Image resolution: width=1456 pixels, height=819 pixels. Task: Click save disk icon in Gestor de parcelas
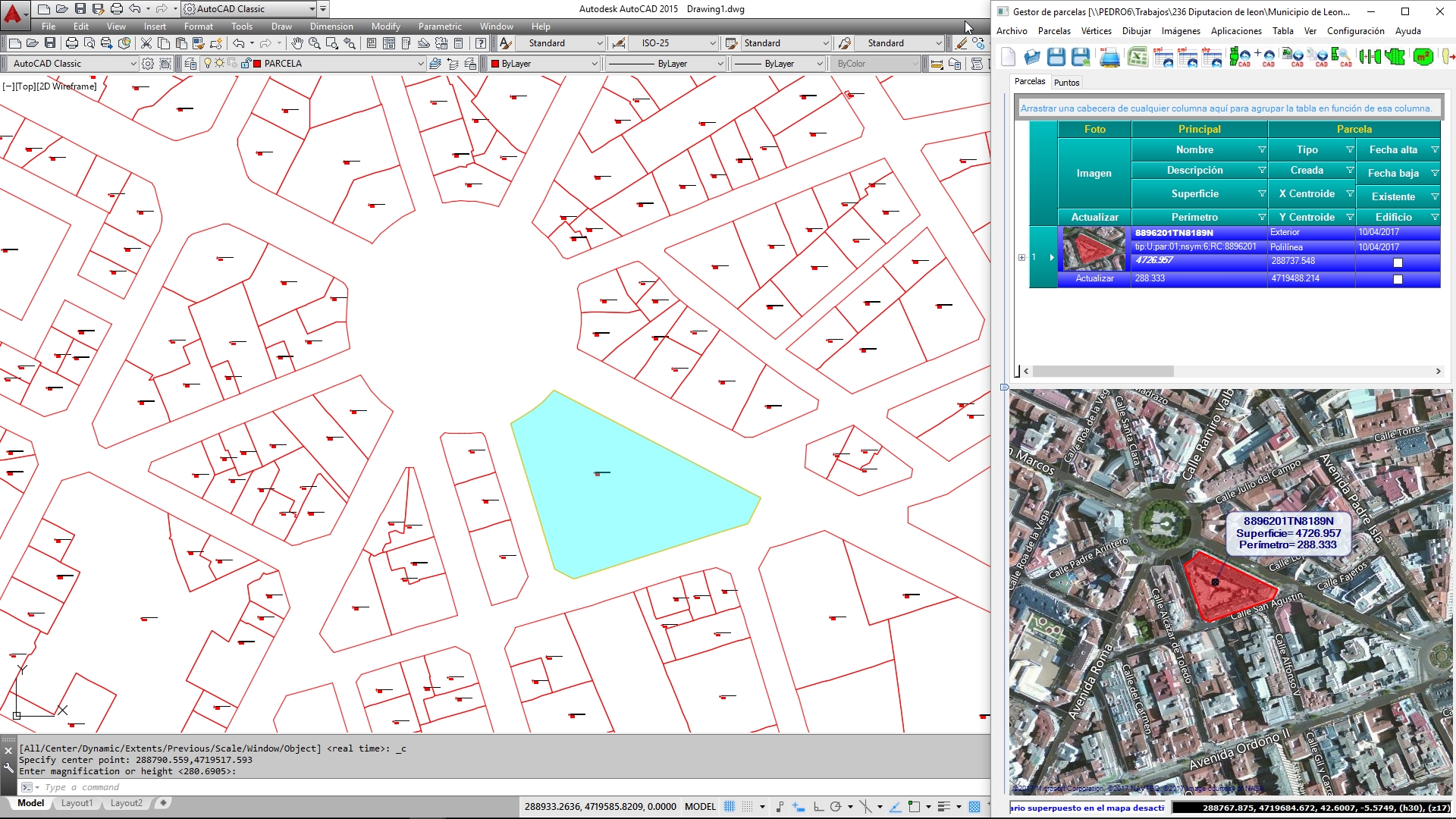pos(1056,57)
